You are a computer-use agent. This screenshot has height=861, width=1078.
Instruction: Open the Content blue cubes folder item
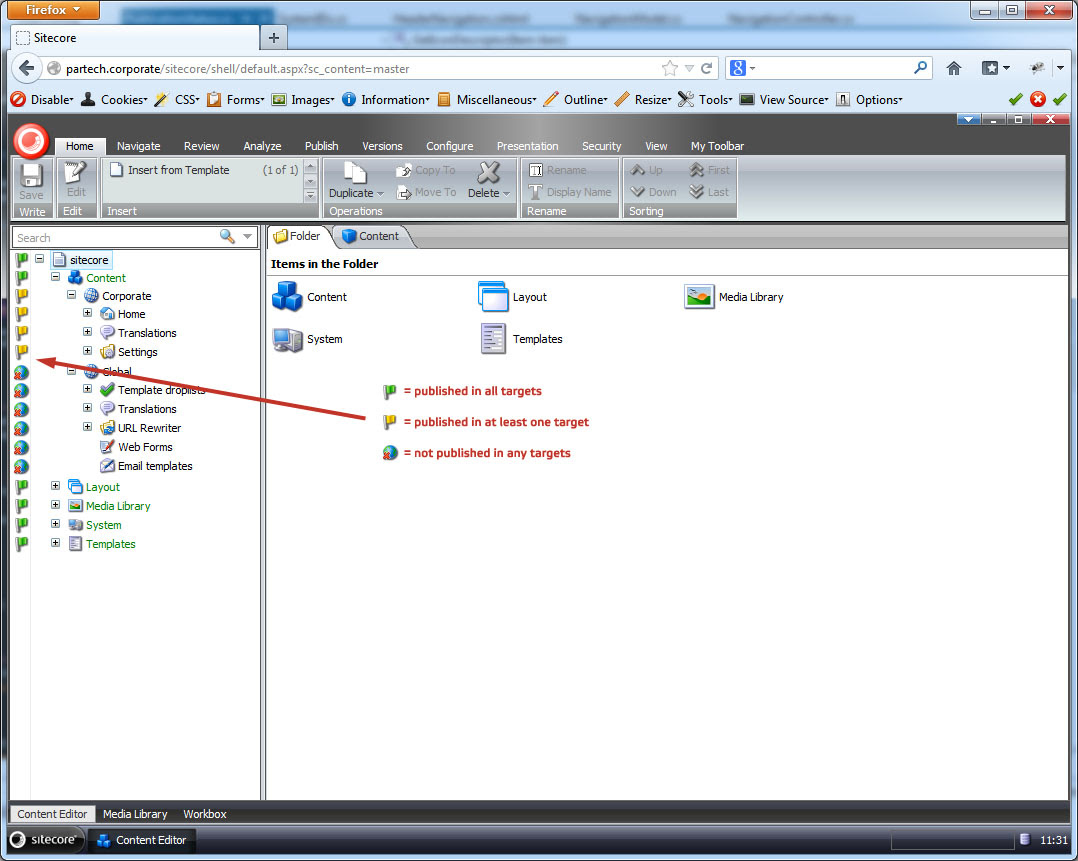click(287, 296)
